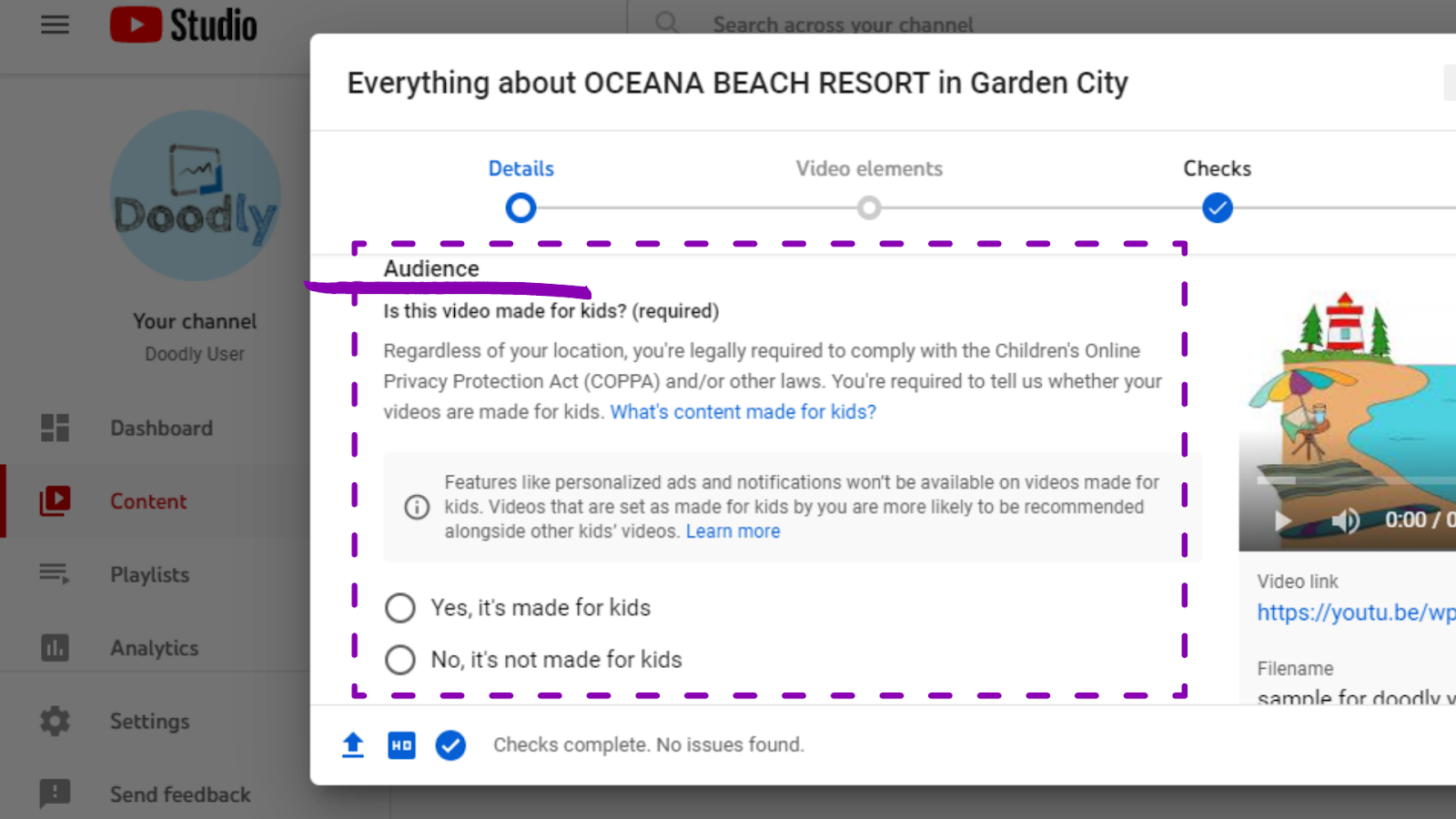Click the search magnifier icon
Image resolution: width=1456 pixels, height=819 pixels.
coord(667,23)
